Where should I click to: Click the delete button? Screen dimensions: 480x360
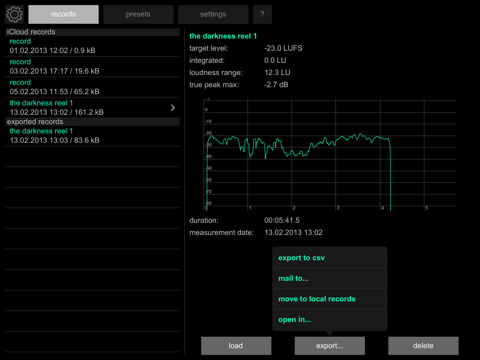click(x=423, y=346)
